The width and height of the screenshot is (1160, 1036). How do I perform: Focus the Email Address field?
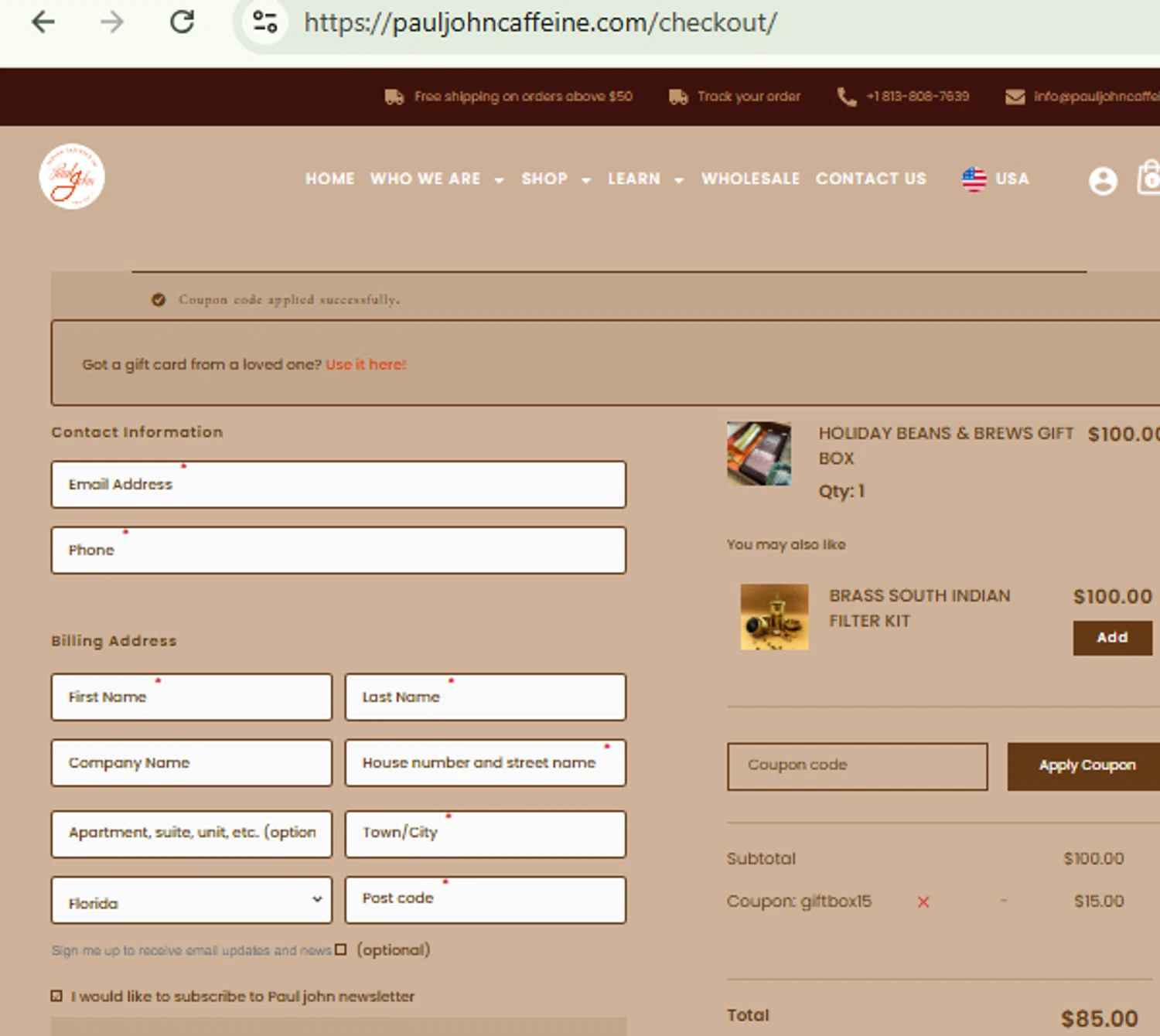(339, 485)
